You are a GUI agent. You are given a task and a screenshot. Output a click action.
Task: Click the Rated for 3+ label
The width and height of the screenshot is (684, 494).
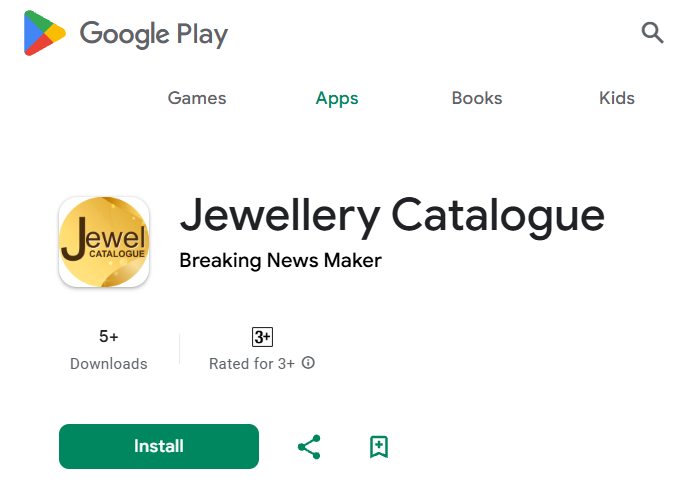click(252, 364)
